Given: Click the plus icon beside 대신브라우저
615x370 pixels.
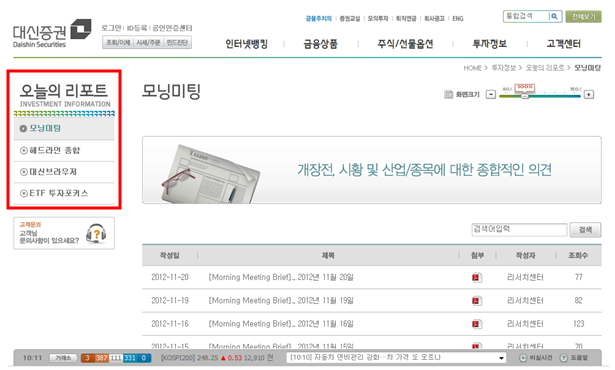Looking at the screenshot, I should pos(24,172).
